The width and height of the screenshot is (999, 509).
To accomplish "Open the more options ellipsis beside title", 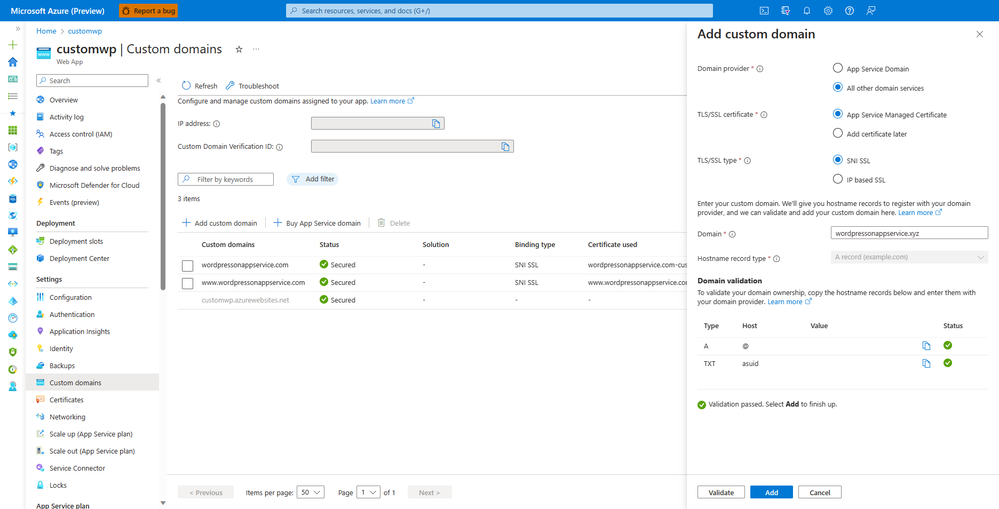I will coord(256,49).
